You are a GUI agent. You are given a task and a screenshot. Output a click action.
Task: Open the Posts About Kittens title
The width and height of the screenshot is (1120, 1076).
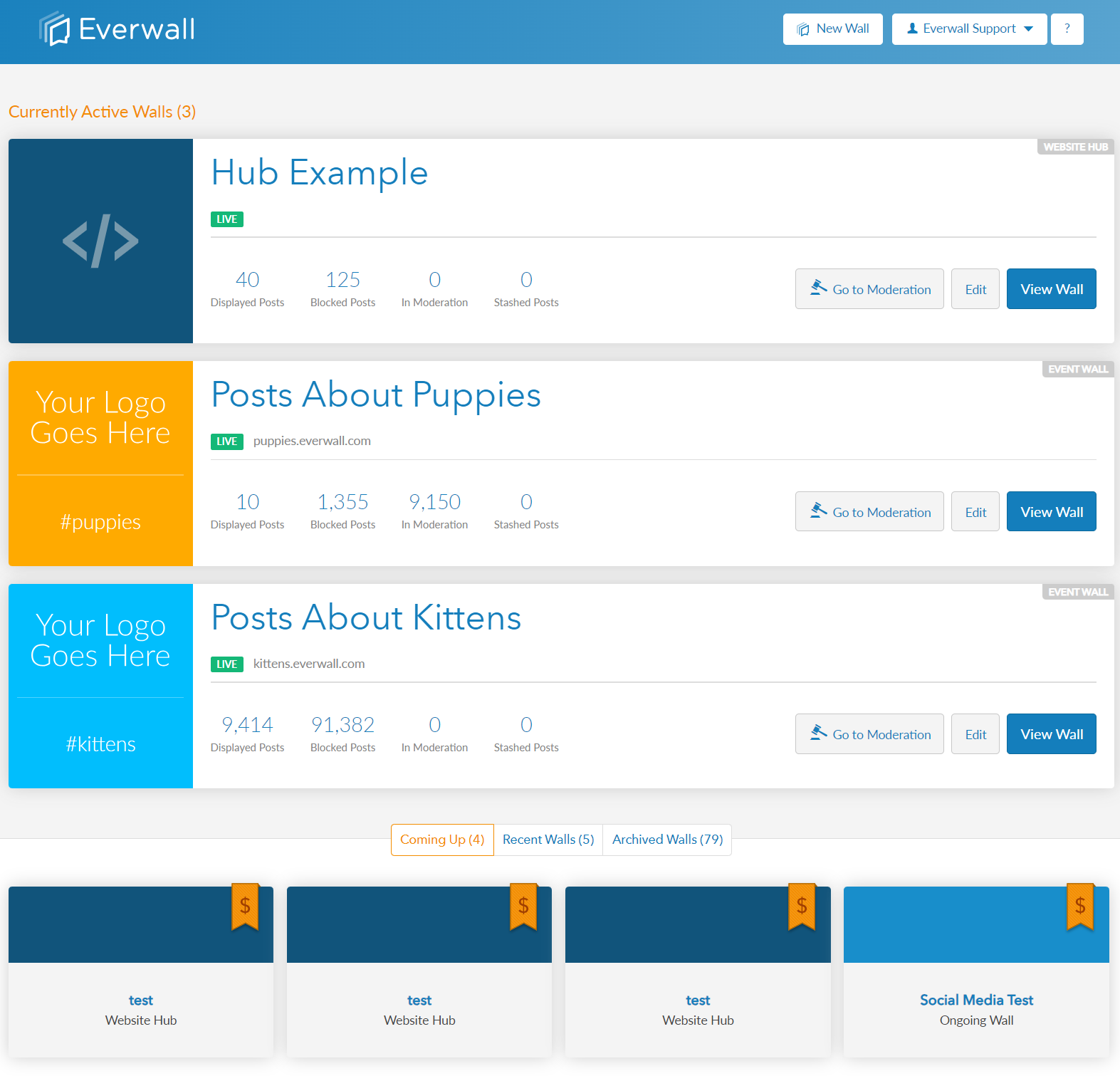point(366,617)
